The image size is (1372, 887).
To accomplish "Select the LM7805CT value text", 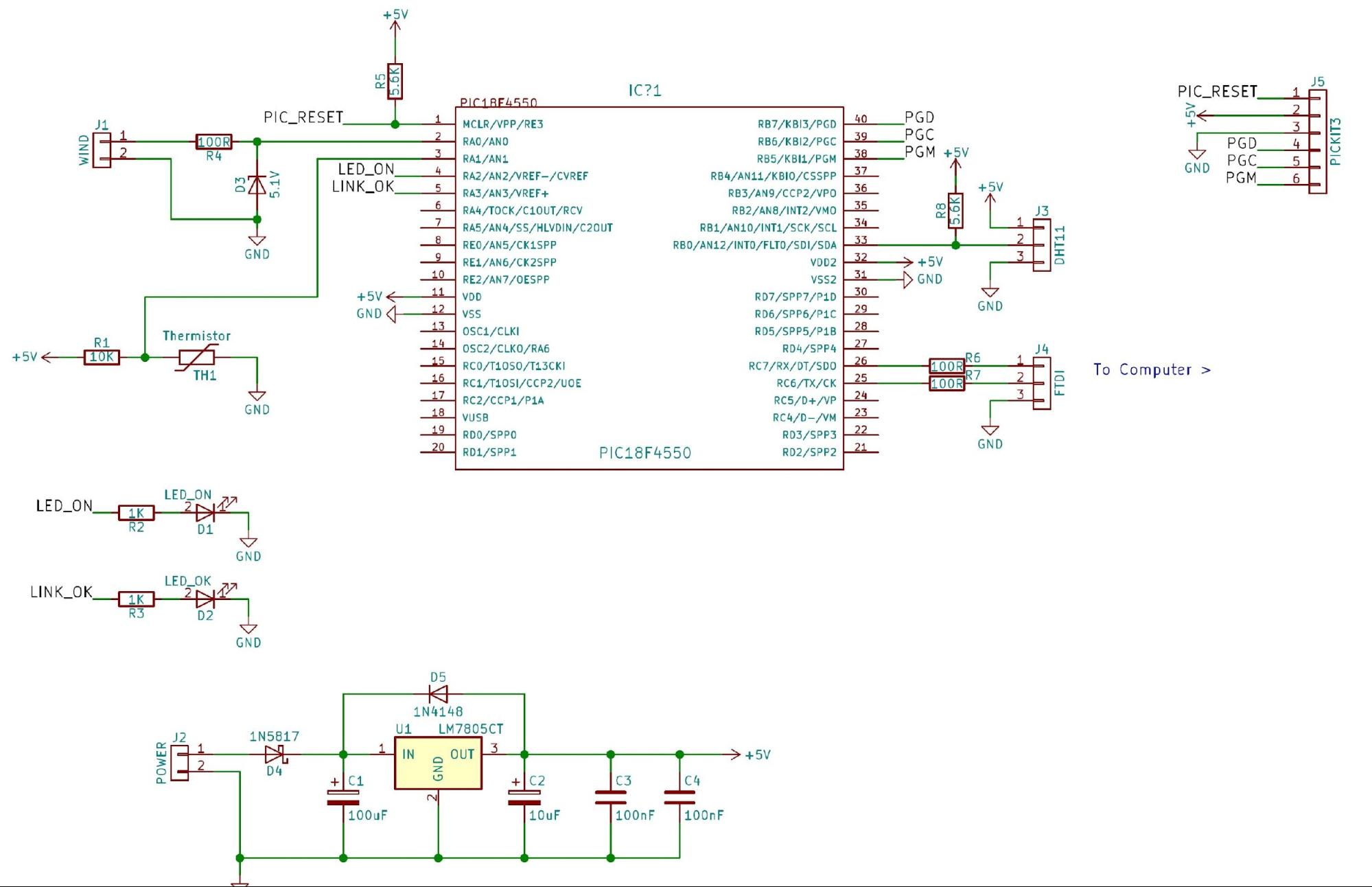I will click(471, 728).
